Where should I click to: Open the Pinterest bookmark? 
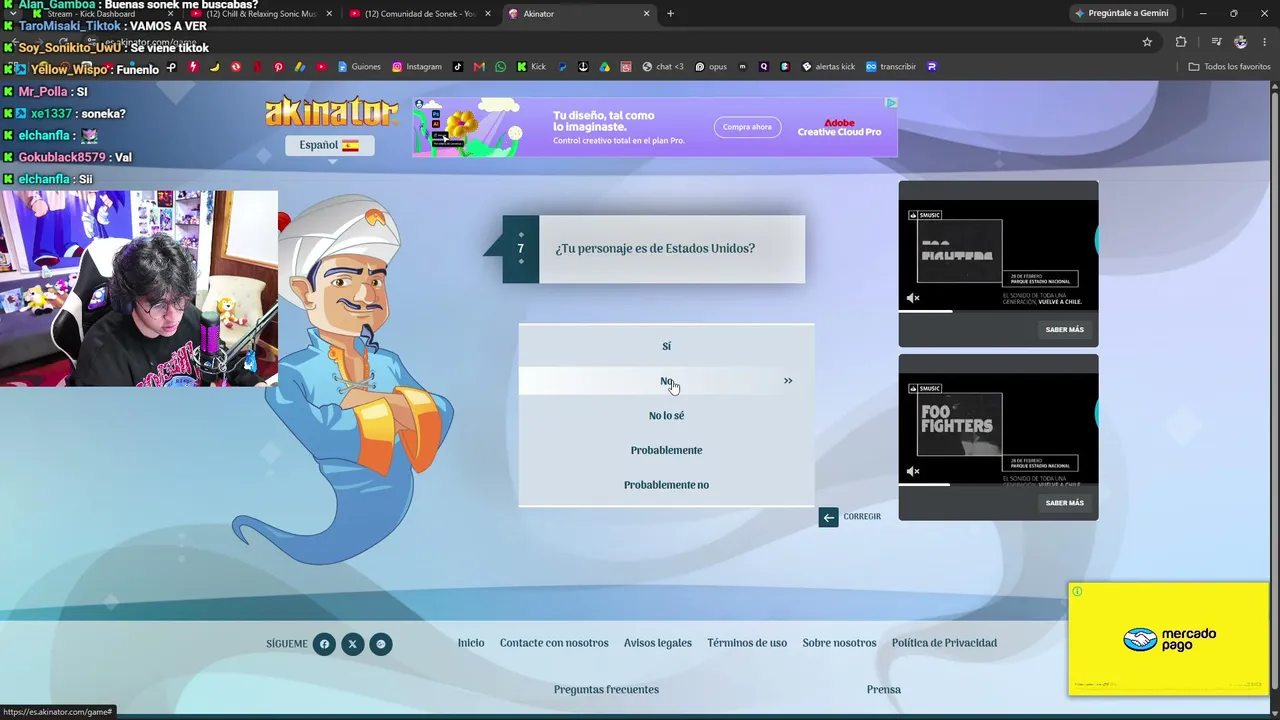(x=278, y=67)
